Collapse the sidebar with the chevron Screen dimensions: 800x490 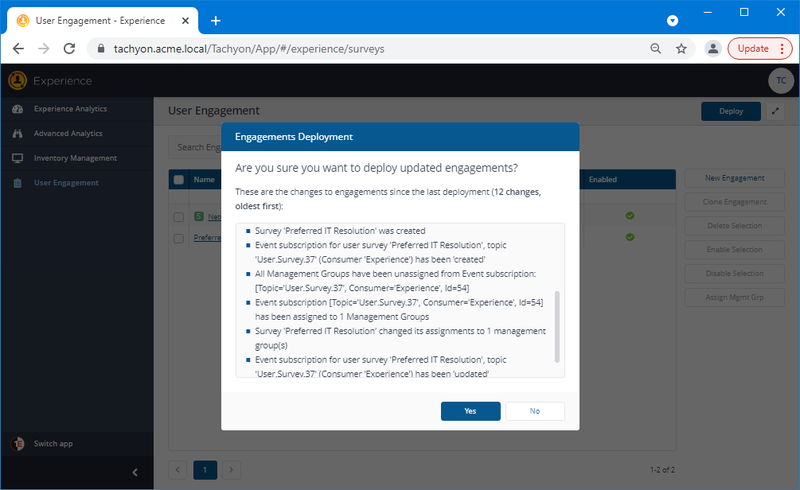tap(135, 472)
